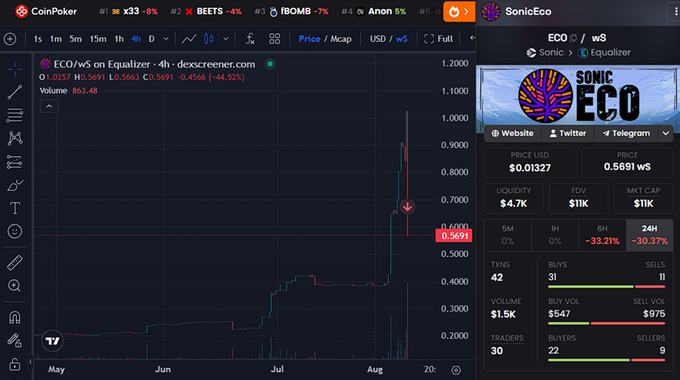Select the crosshair cursor tool

point(15,69)
